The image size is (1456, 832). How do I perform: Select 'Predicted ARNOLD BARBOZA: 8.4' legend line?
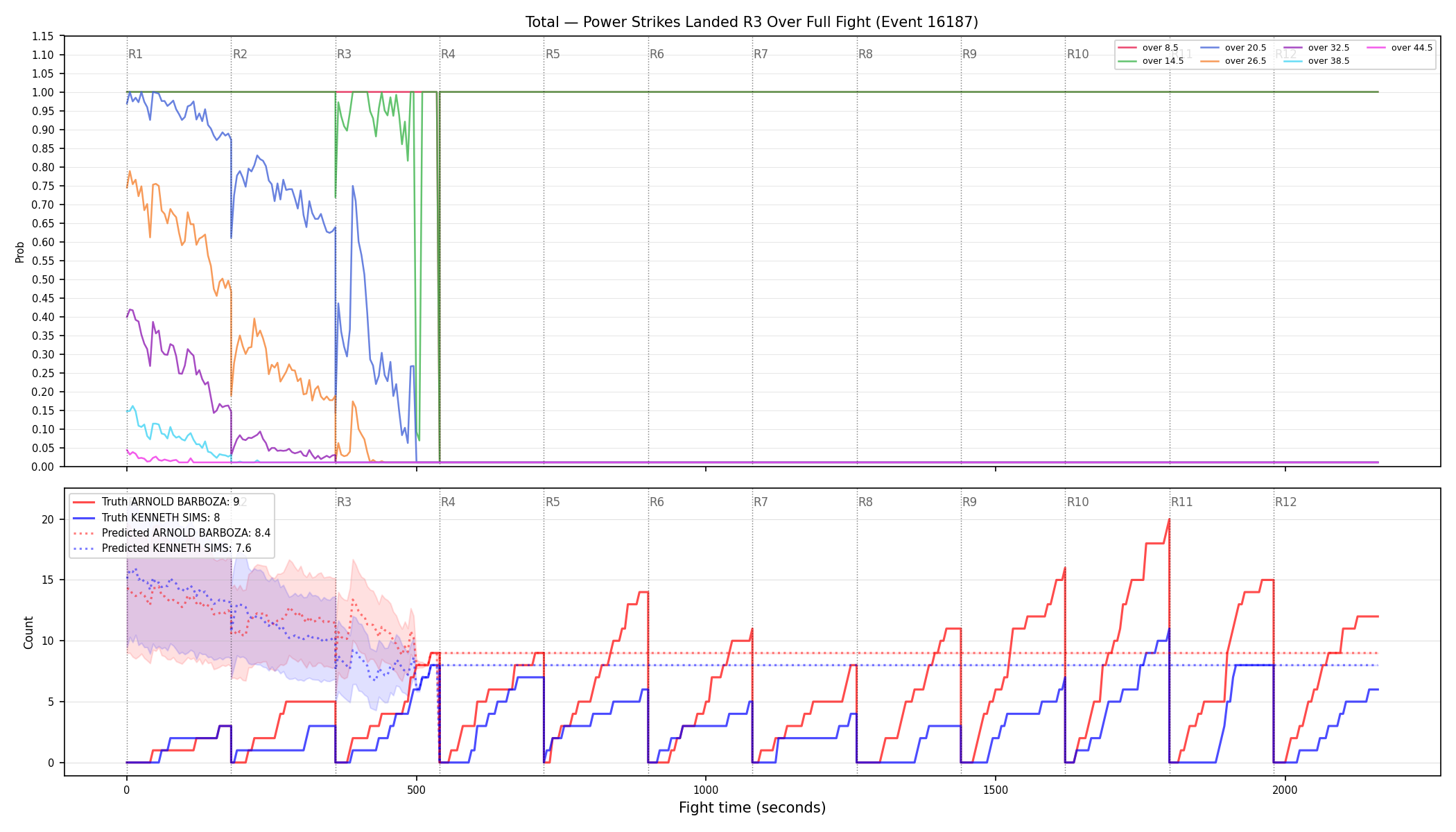pyautogui.click(x=172, y=533)
